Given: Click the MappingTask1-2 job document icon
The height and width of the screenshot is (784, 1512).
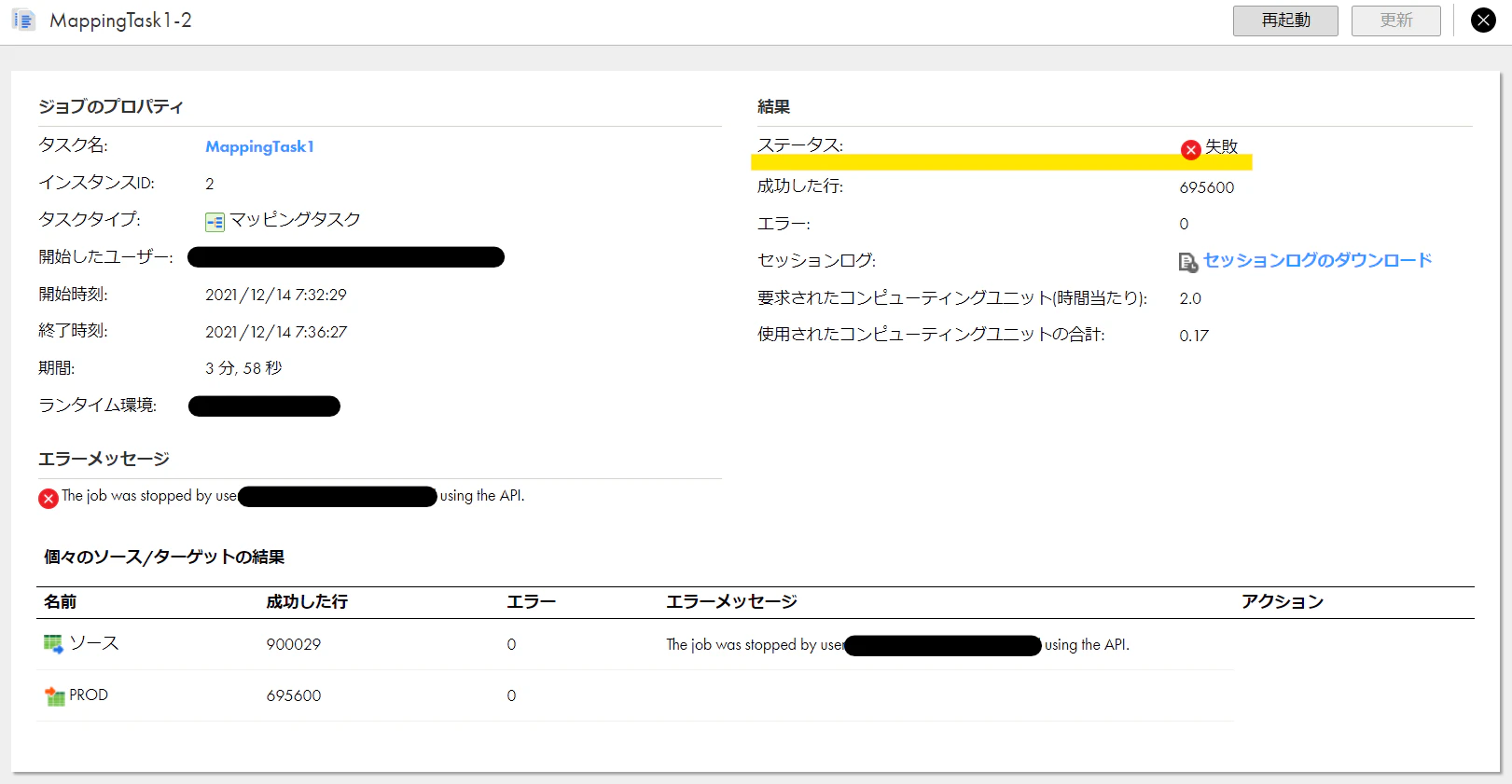Looking at the screenshot, I should [23, 20].
